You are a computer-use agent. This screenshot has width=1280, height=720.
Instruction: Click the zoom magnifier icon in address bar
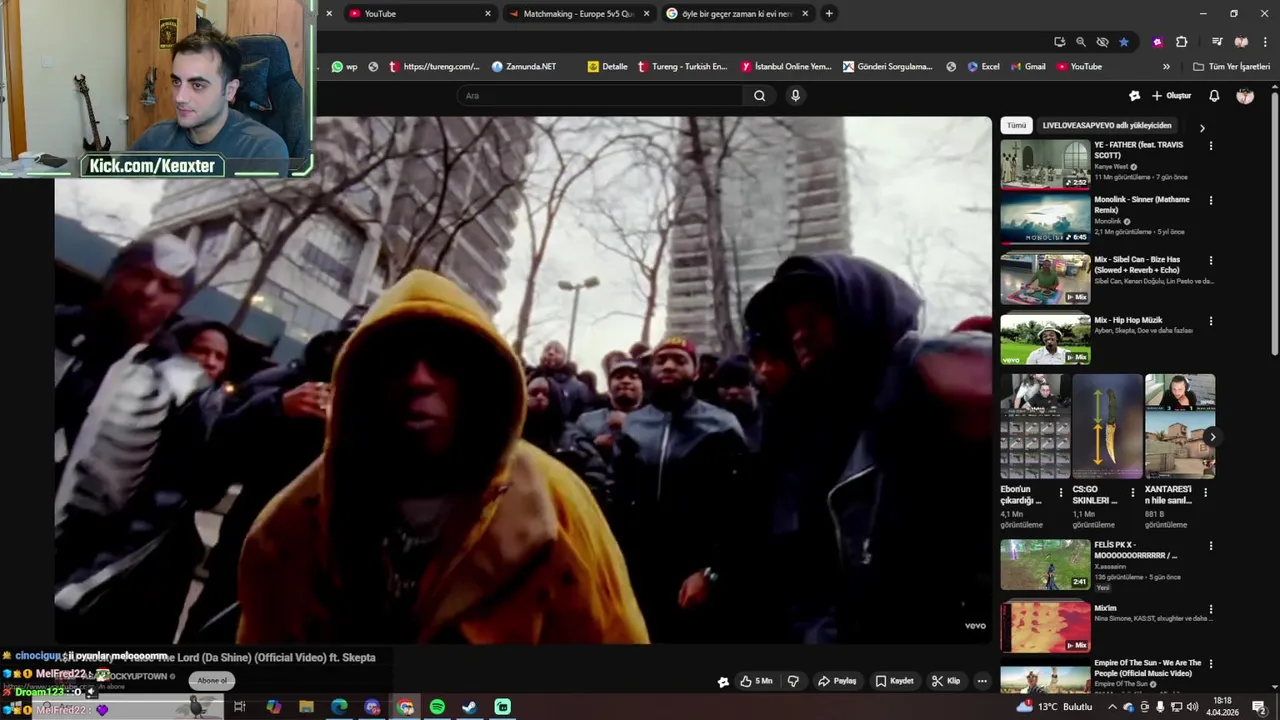point(1081,42)
